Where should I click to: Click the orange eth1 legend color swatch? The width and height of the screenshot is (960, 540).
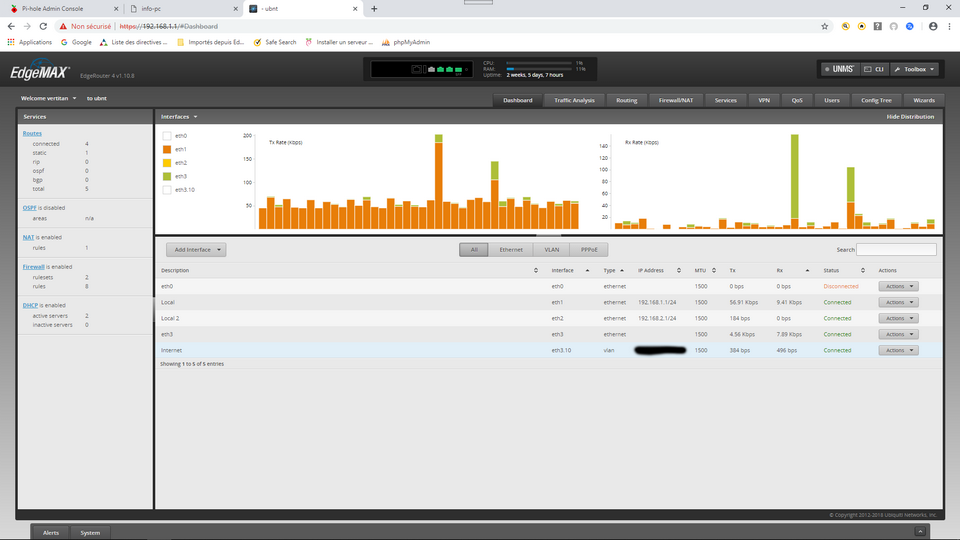point(167,149)
